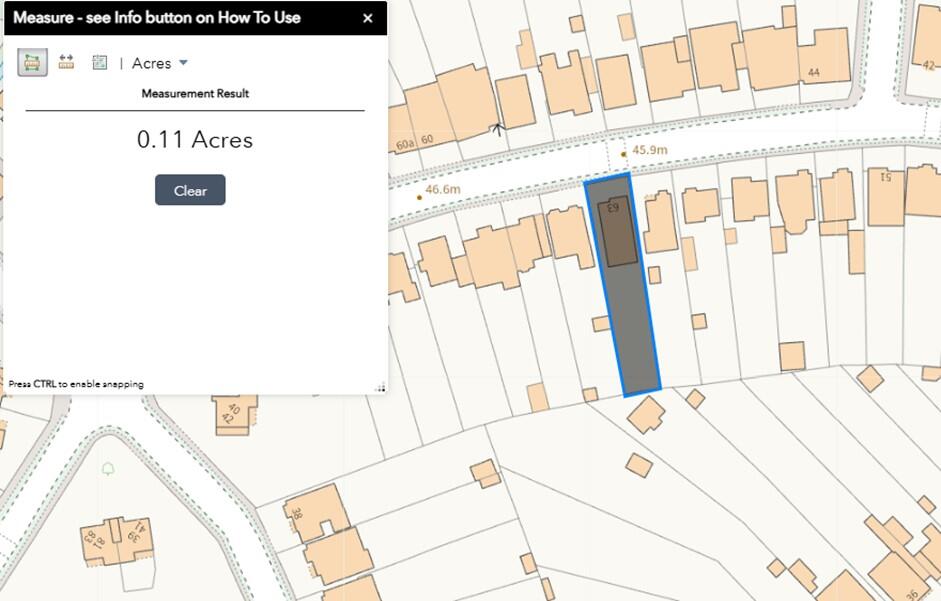Select the Area measurement tool
The image size is (941, 601).
(32, 63)
